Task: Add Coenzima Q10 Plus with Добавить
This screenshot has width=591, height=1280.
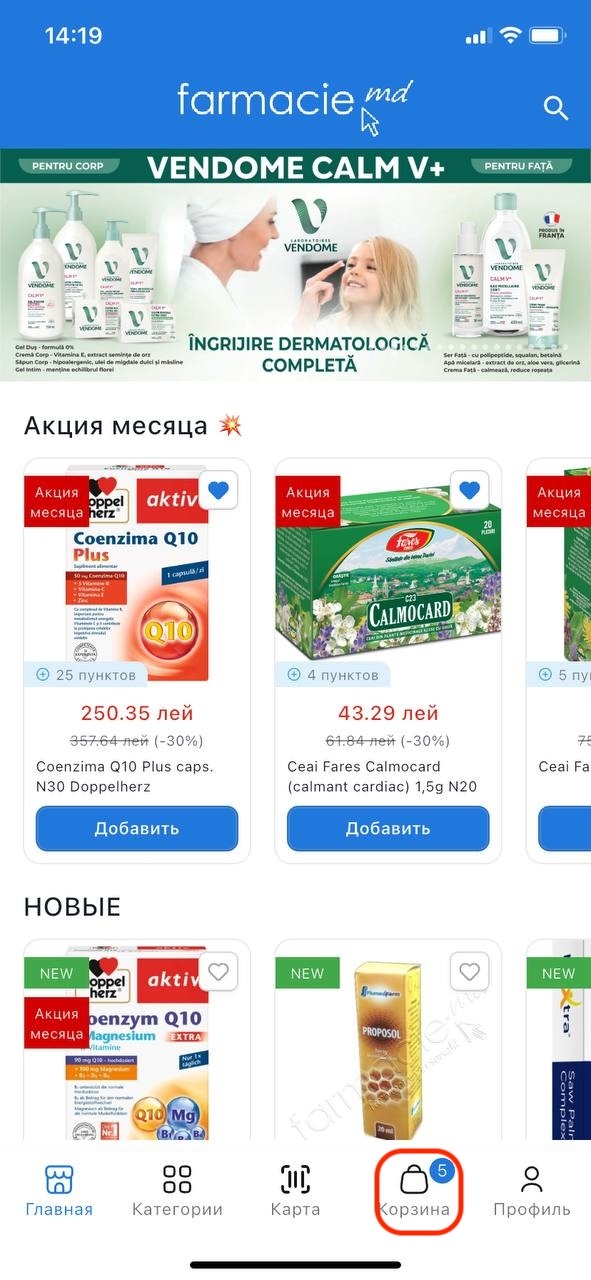Action: pos(137,828)
